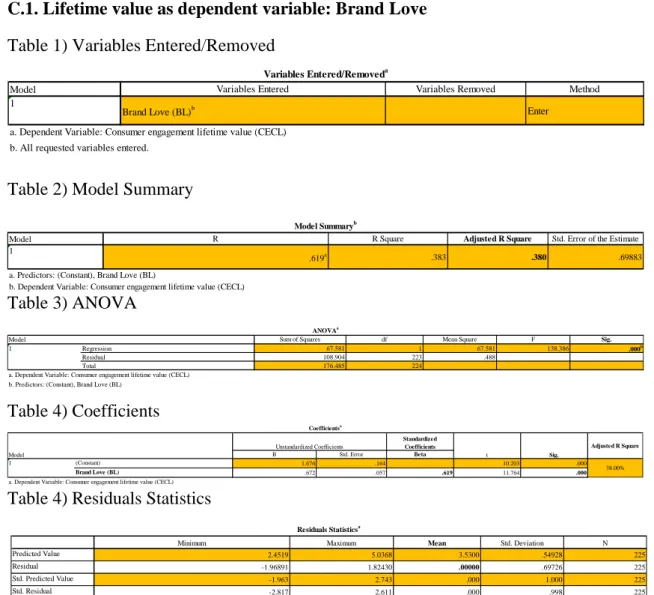Click the 'Std. Residual' row label
The width and height of the screenshot is (654, 595).
point(32,591)
